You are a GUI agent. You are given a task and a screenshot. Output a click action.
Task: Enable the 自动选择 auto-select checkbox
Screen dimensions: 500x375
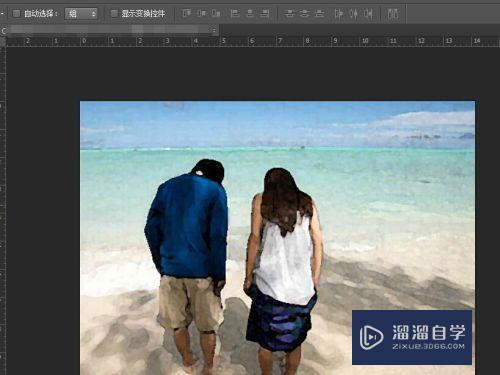point(16,14)
